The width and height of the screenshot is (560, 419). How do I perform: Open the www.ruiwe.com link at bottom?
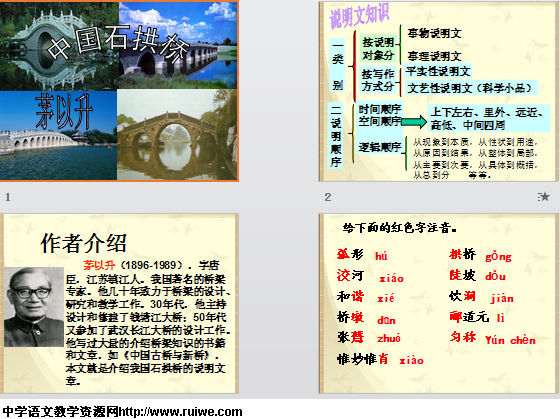(180, 411)
